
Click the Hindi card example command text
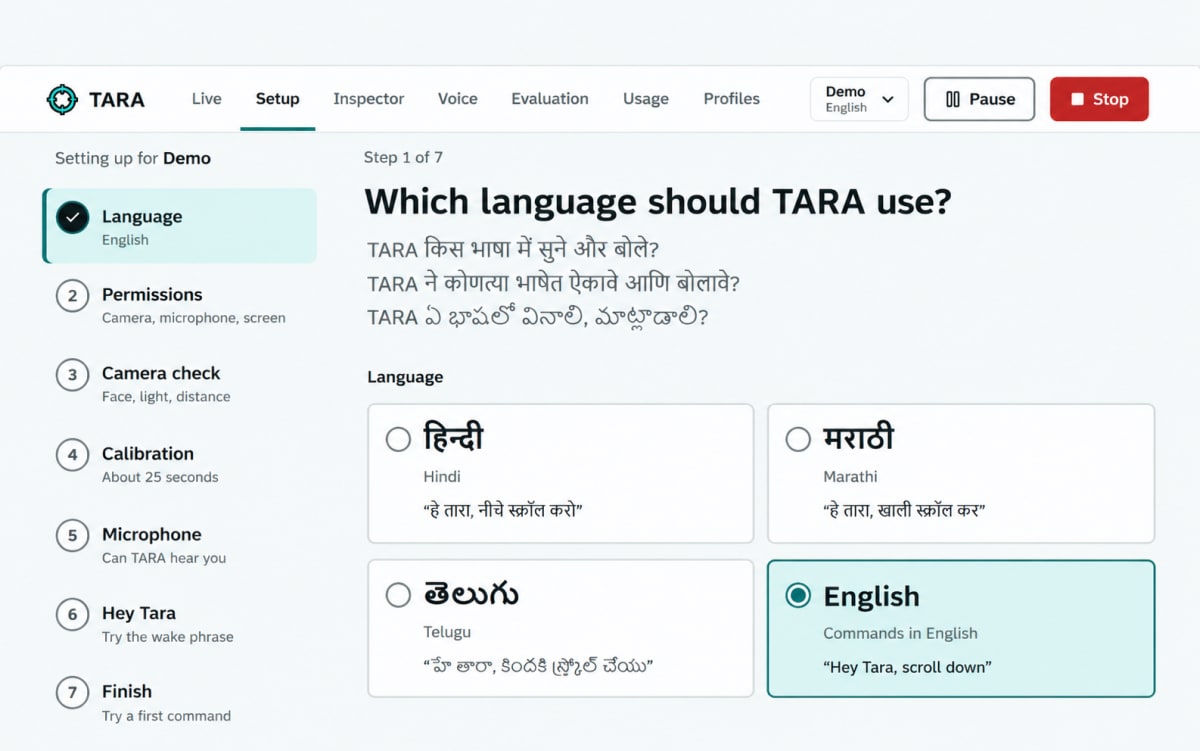(503, 510)
